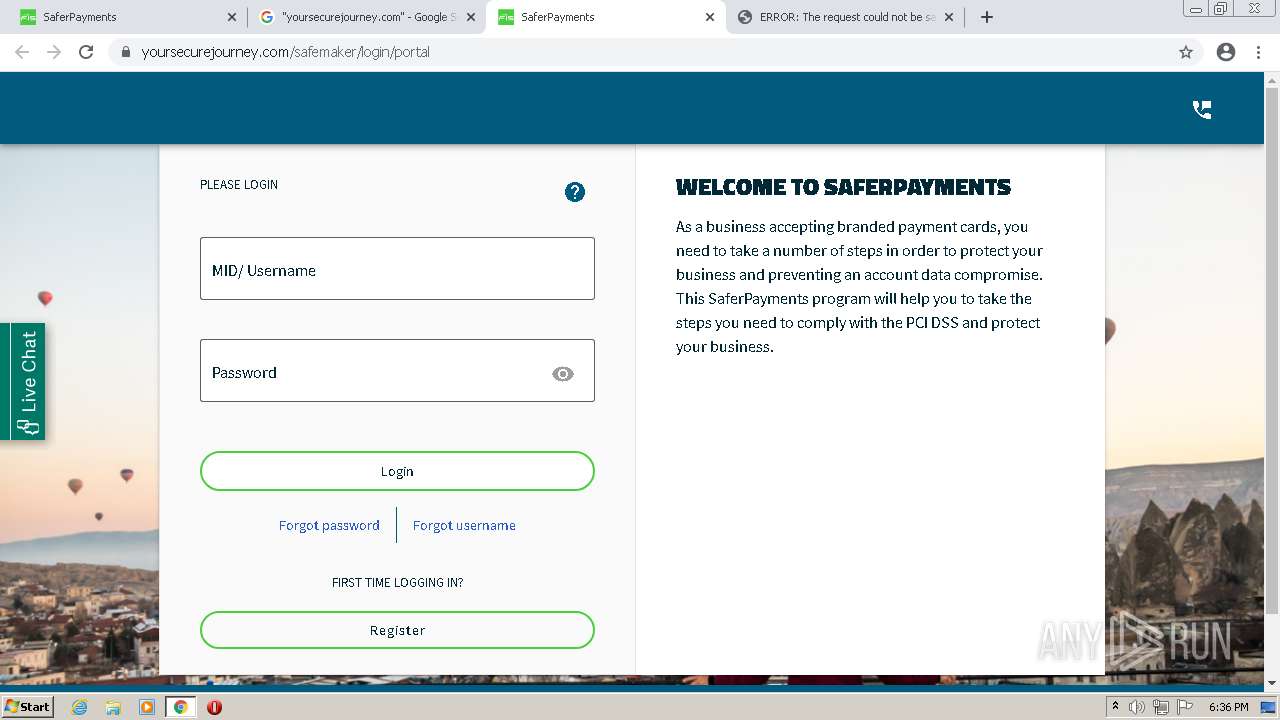The width and height of the screenshot is (1280, 720).
Task: Close the active SaferPayments tab
Action: coord(710,17)
